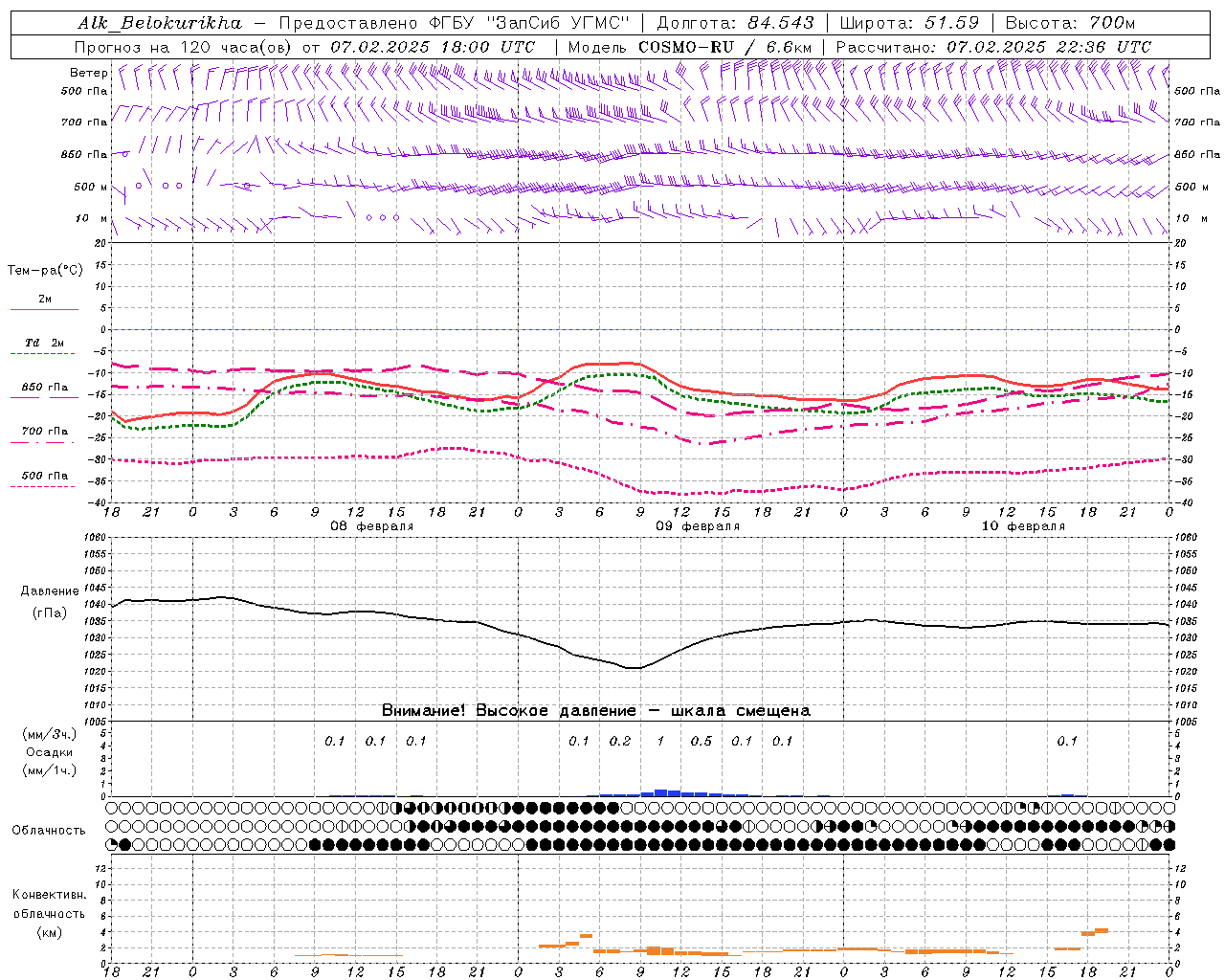Click the Рассчитано: 07.02.2025 22:36 UTC timestamp
1225x980 pixels.
pos(993,47)
